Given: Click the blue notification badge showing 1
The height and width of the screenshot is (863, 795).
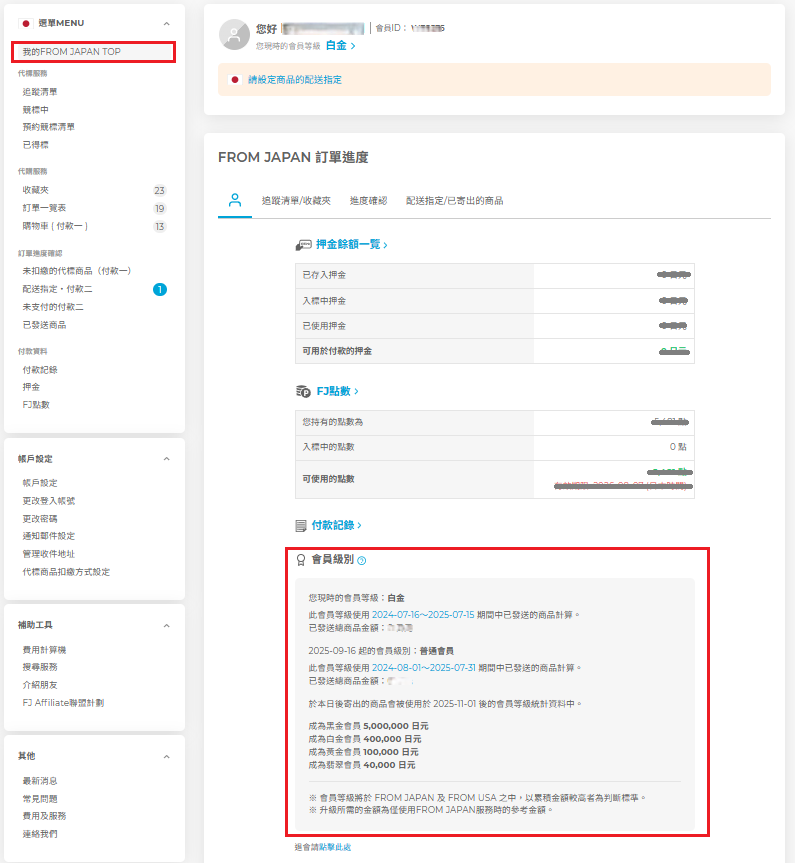Looking at the screenshot, I should pyautogui.click(x=160, y=290).
